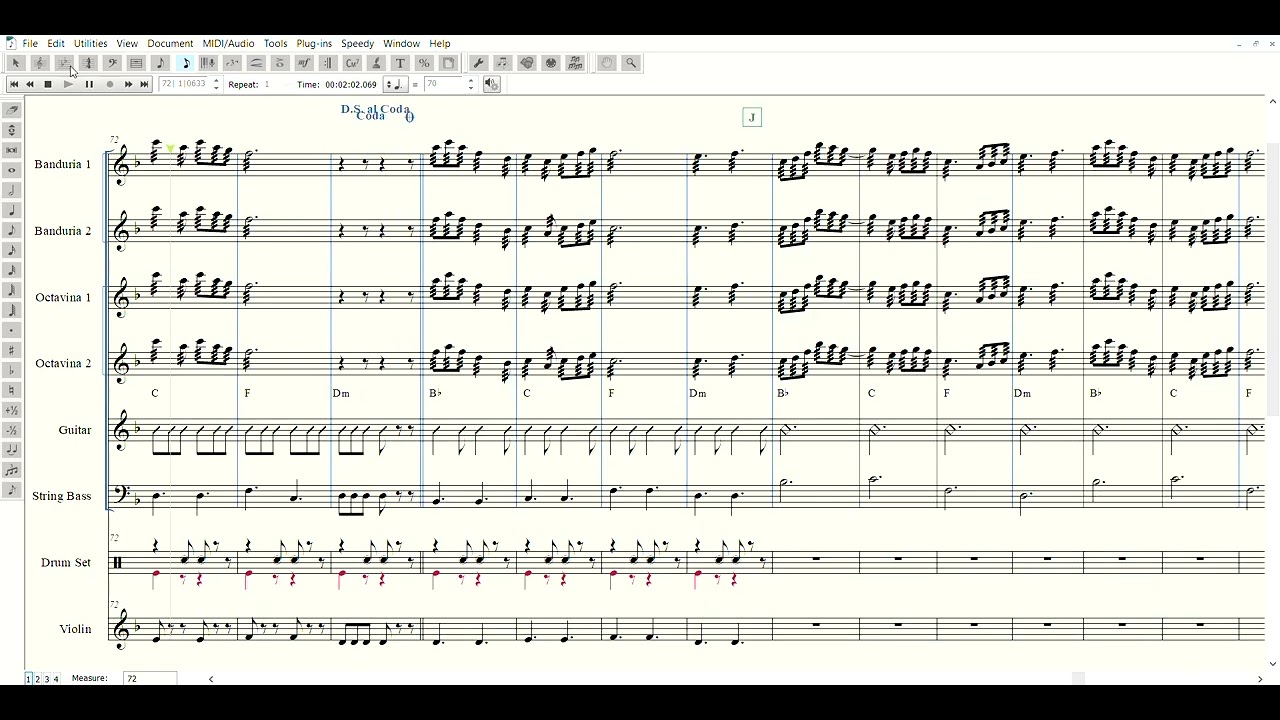Choose the sharp accidental in palette
Screen dimensions: 1280x720
tap(12, 350)
